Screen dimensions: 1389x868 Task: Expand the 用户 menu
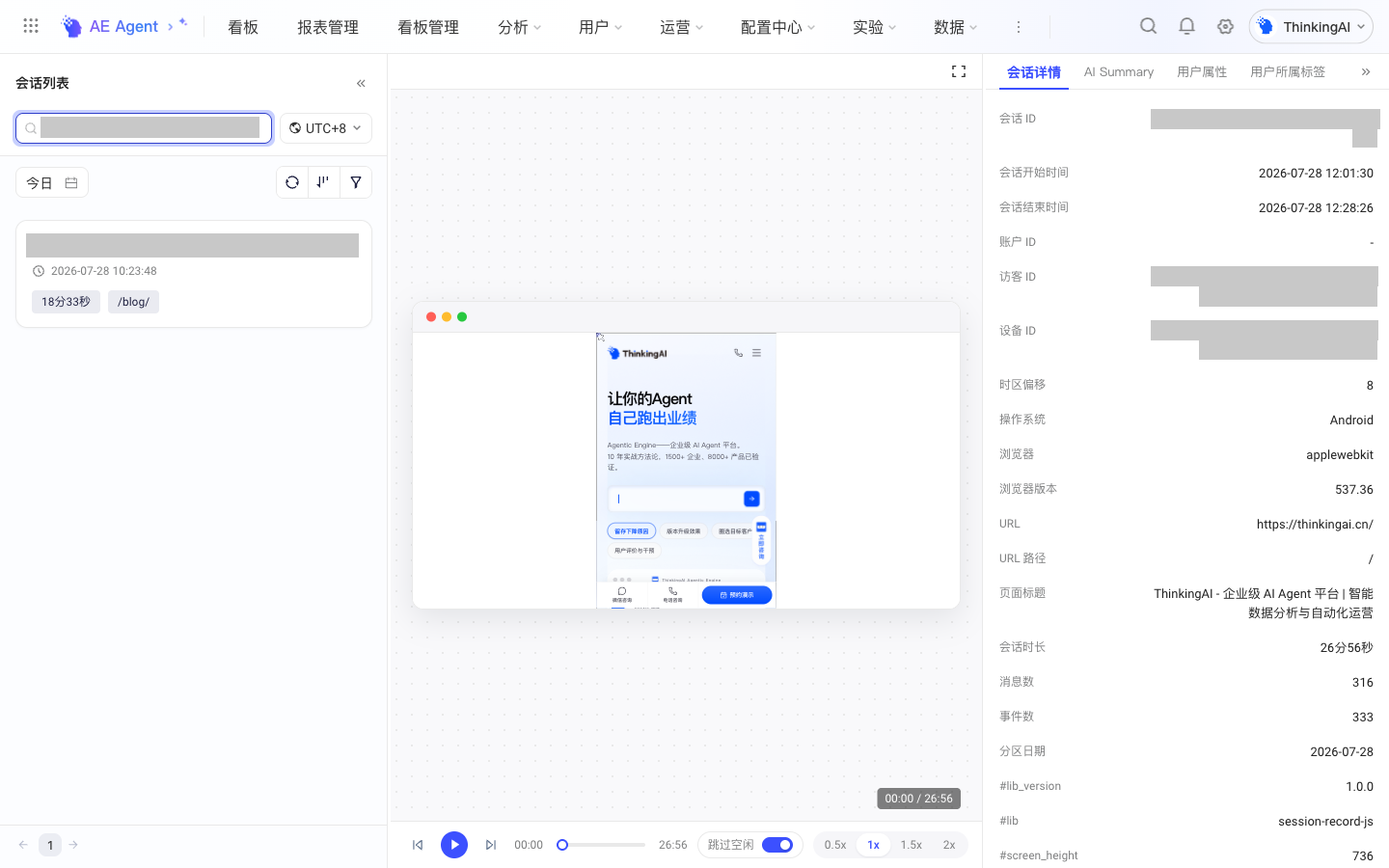click(x=601, y=27)
